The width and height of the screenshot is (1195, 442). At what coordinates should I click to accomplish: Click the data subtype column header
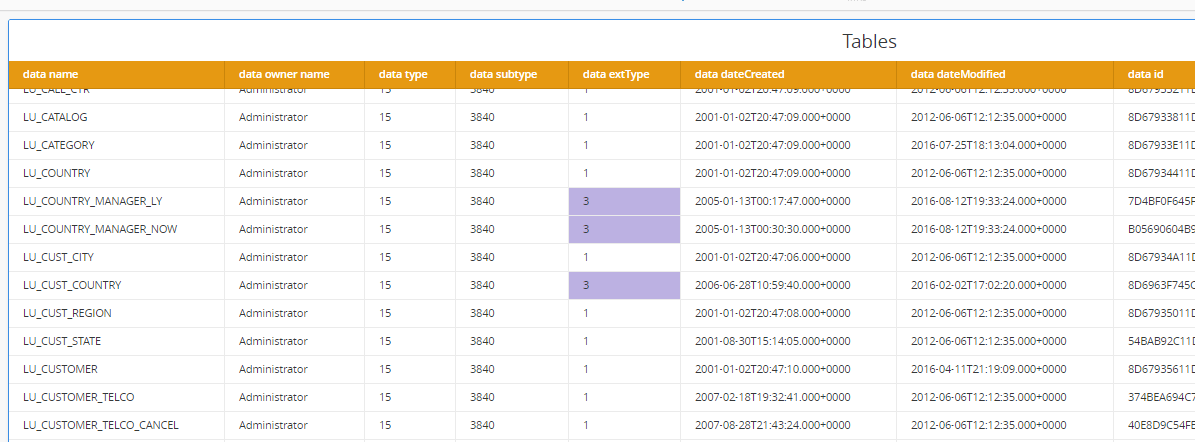tap(504, 74)
